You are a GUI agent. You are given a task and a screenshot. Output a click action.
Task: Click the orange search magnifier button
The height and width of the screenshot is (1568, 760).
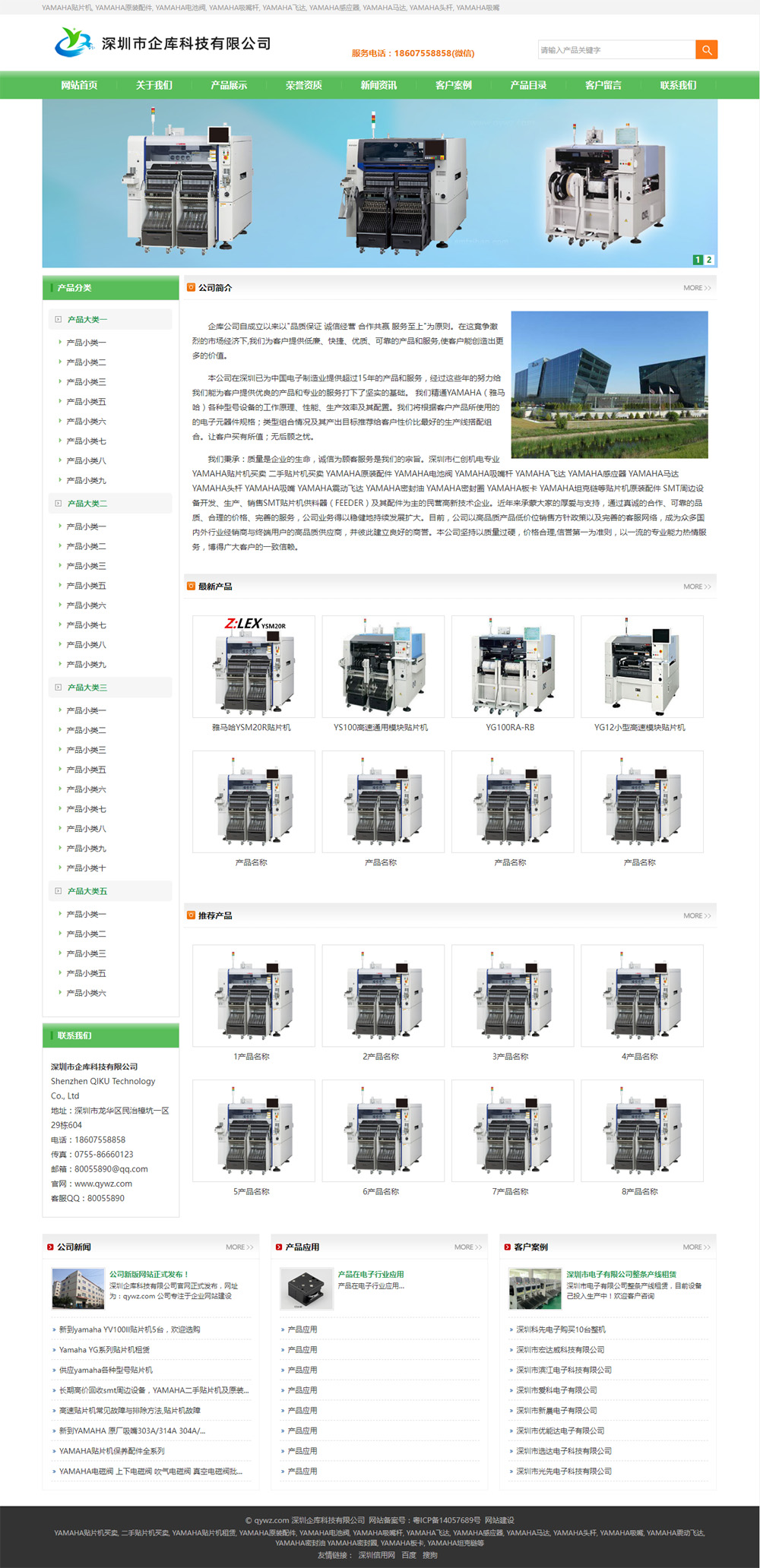coord(706,50)
